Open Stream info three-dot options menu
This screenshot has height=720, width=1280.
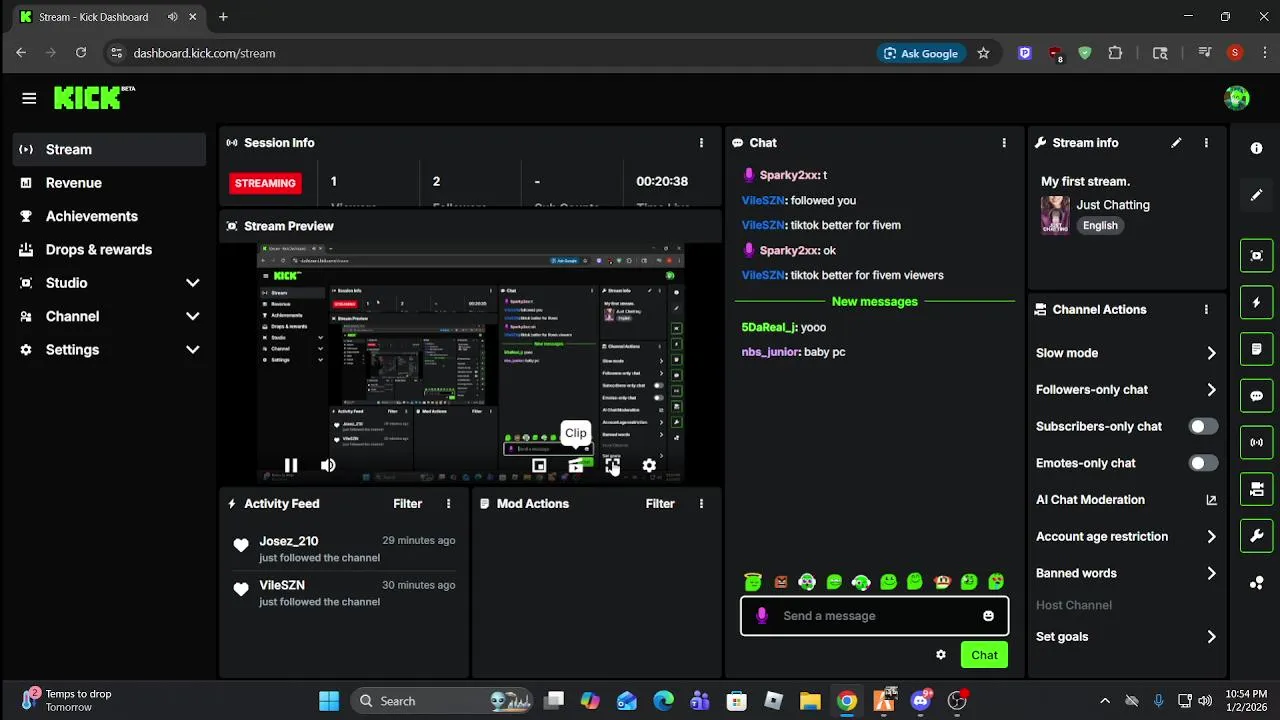[1206, 143]
